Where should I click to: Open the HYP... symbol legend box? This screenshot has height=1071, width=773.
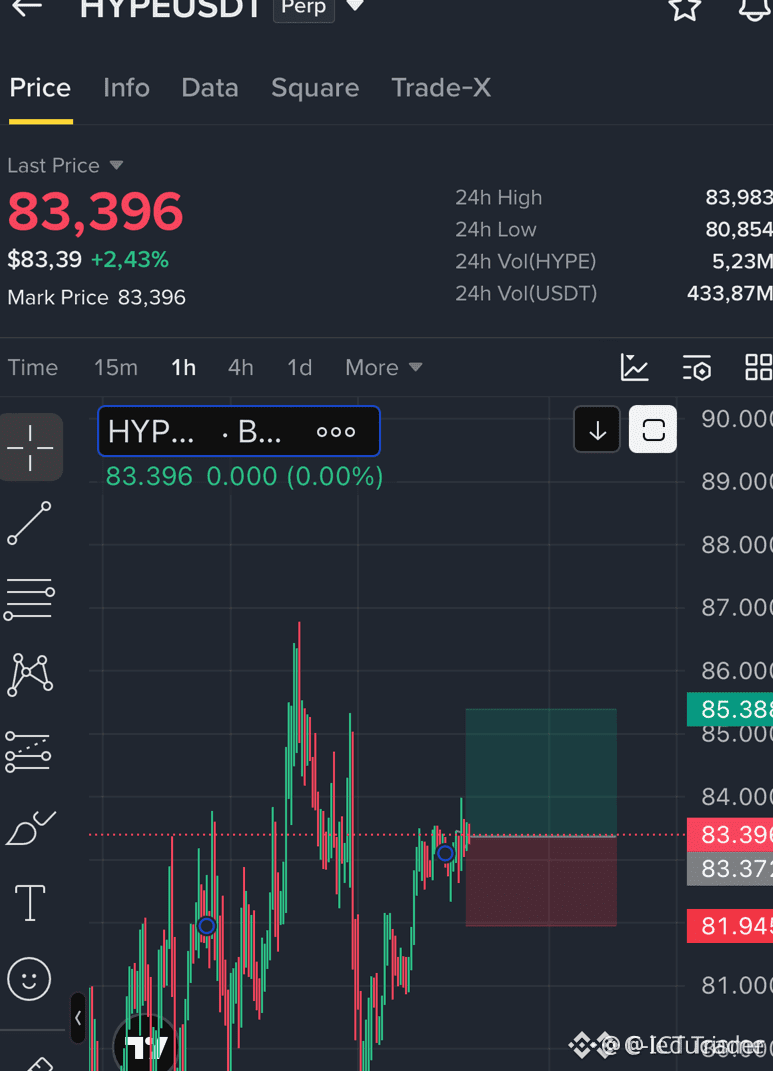tap(239, 431)
